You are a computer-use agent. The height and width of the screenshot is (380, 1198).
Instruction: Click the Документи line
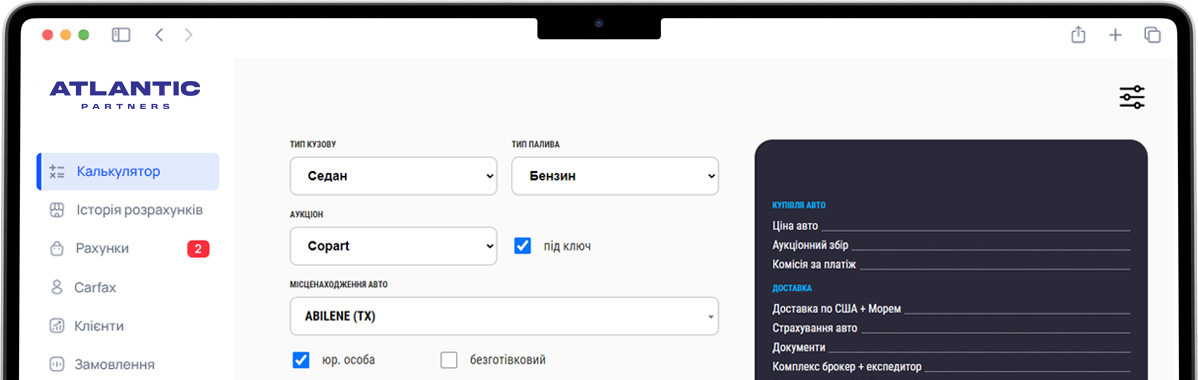tap(951, 347)
